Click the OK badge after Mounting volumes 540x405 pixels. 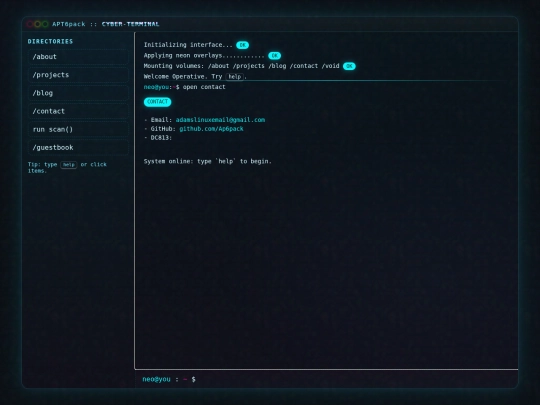click(349, 66)
